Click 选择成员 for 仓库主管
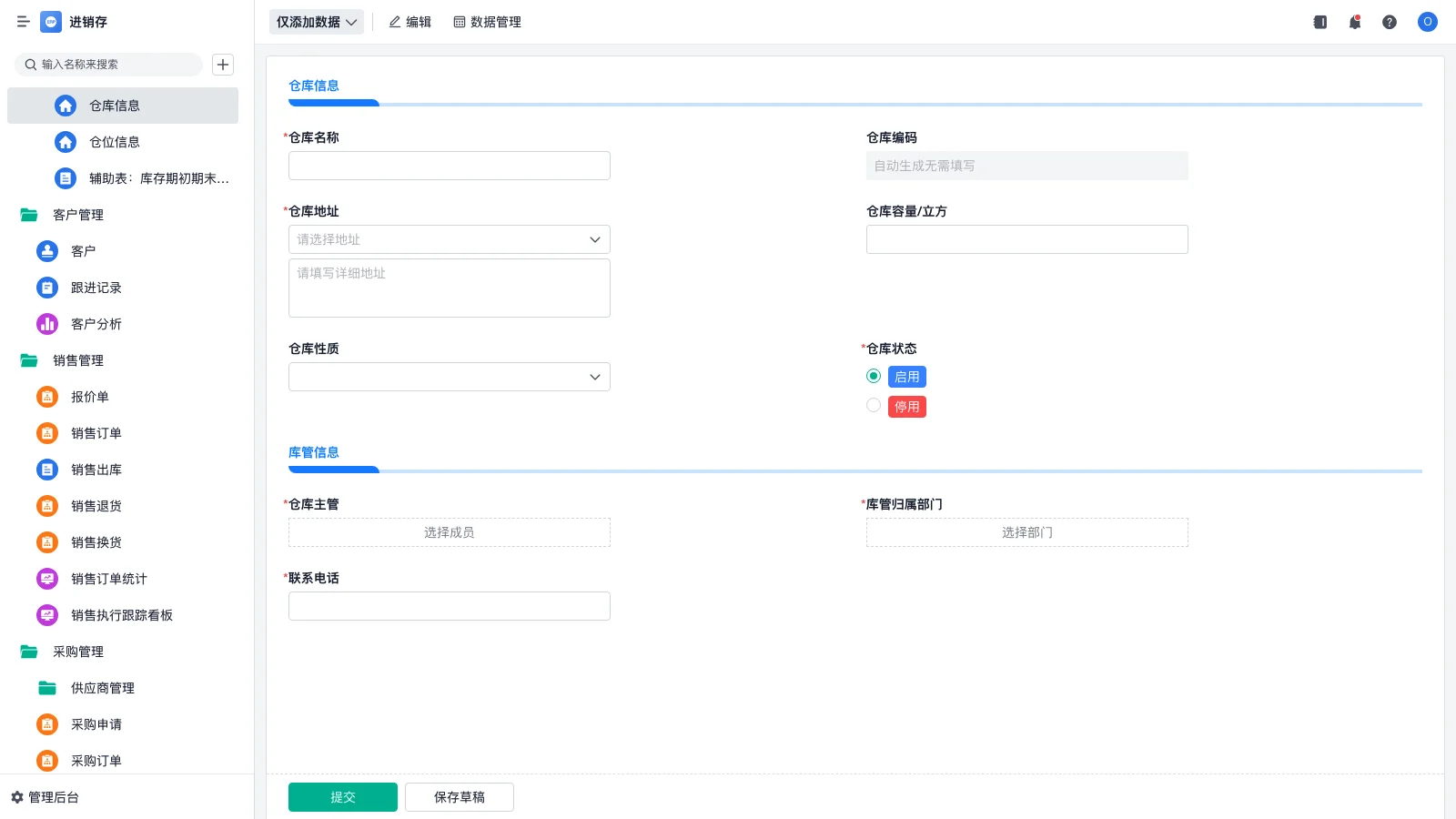1456x819 pixels. point(450,532)
